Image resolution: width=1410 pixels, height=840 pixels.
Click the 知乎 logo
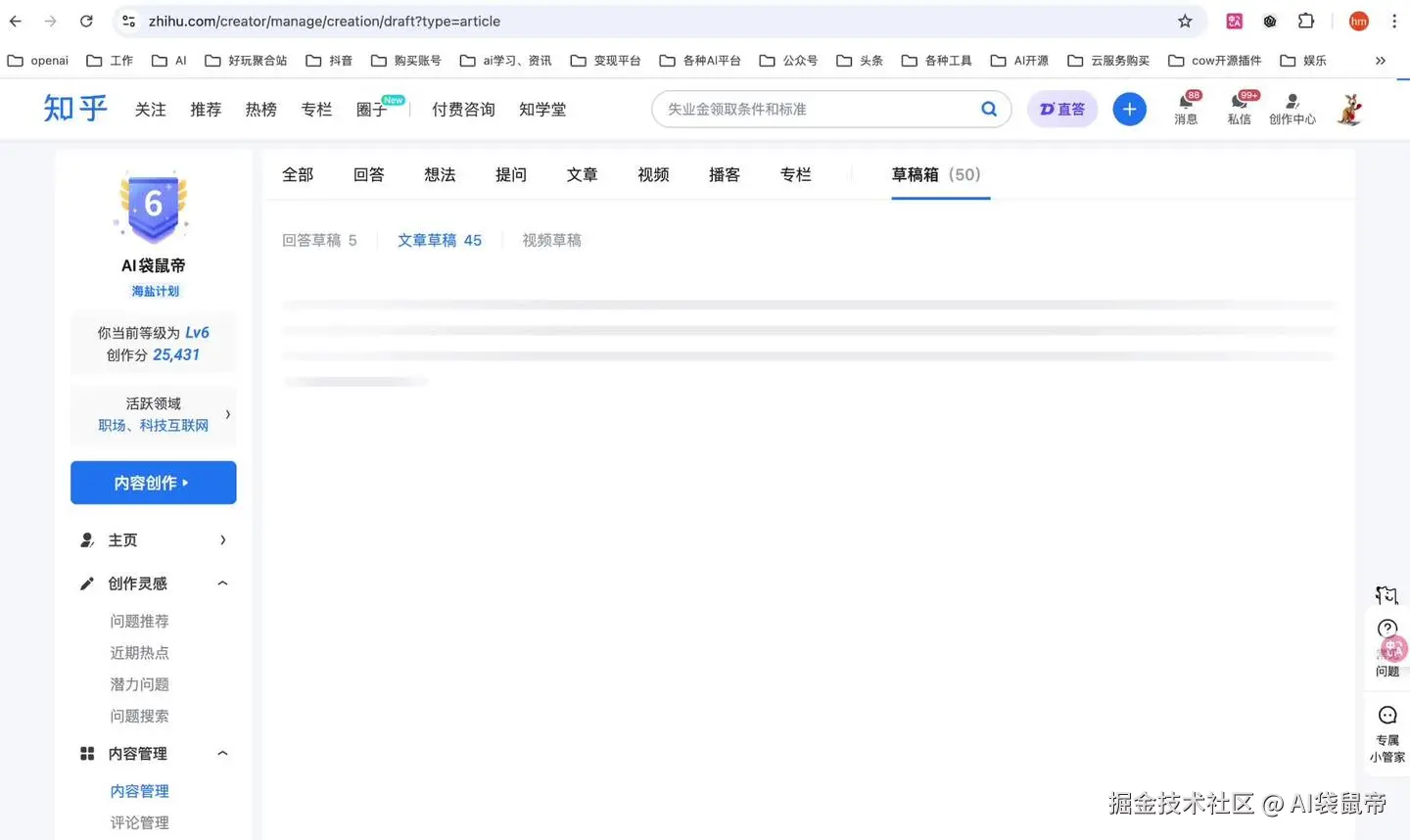(x=74, y=109)
